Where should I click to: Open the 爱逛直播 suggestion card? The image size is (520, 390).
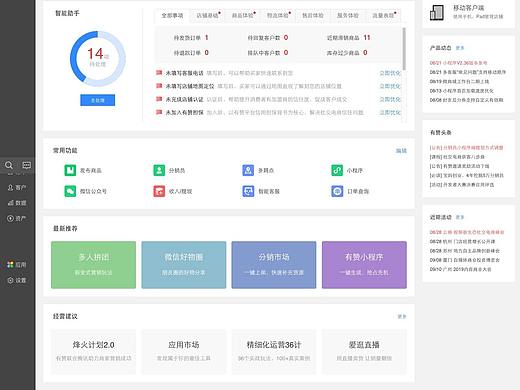coord(364,351)
